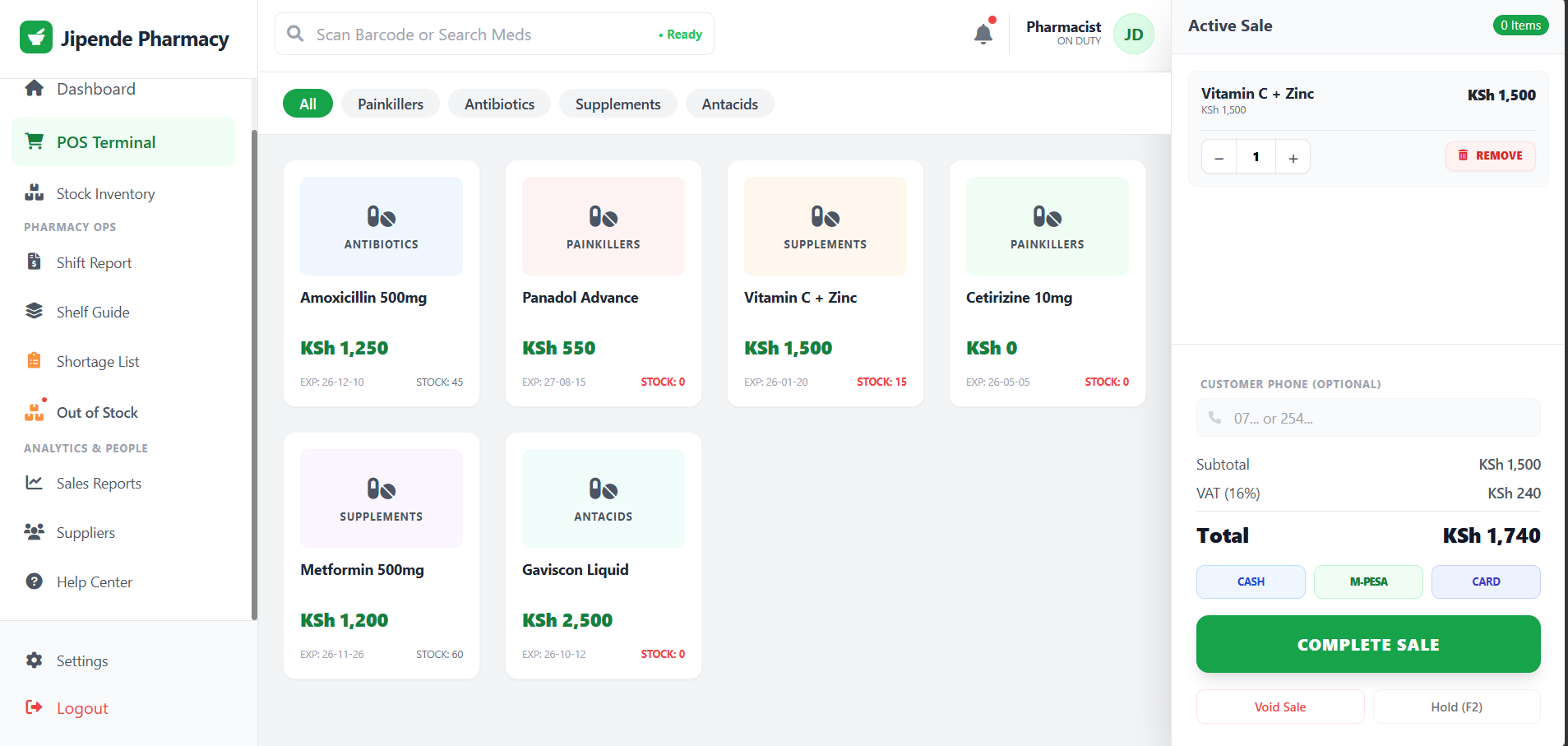The width and height of the screenshot is (1568, 746).
Task: Switch to the Supplements category filter
Action: (x=617, y=104)
